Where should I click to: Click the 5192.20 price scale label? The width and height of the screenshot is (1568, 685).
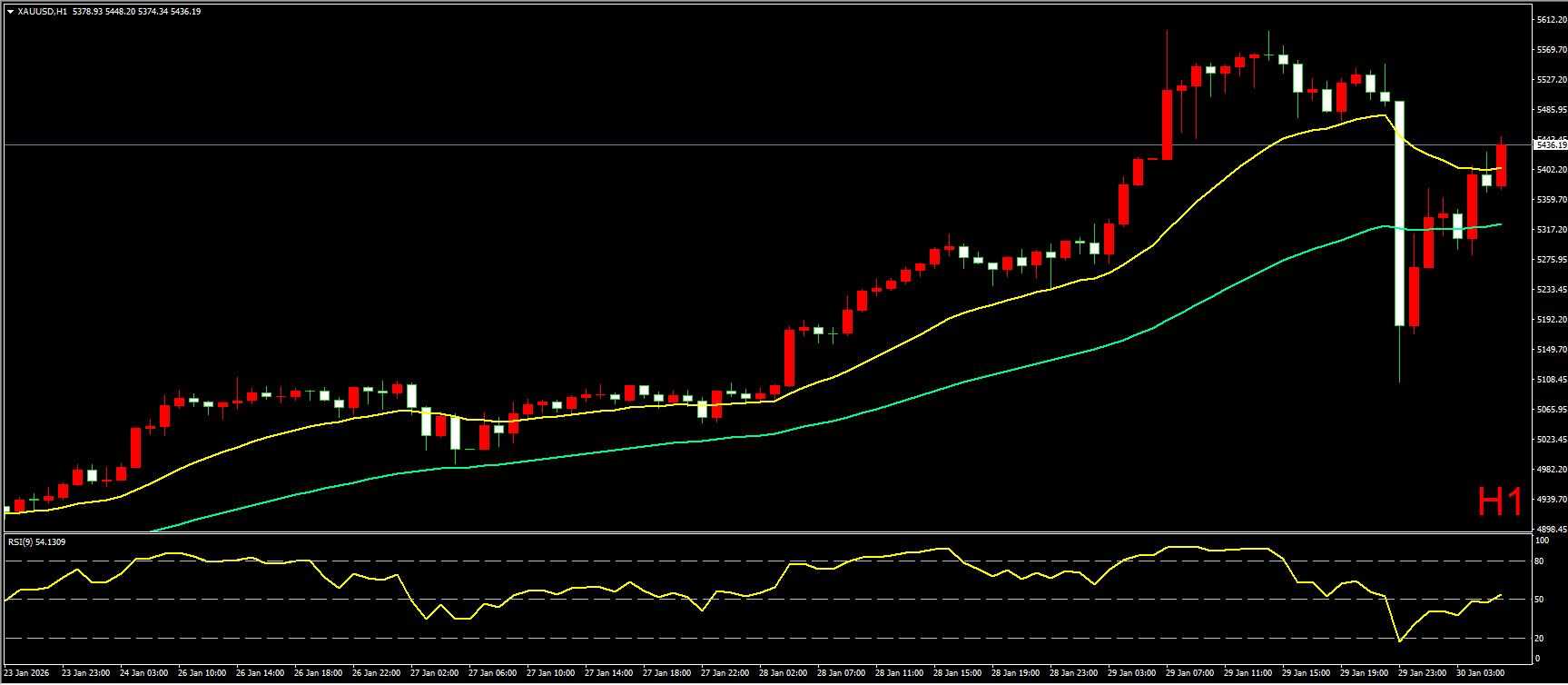click(x=1551, y=320)
